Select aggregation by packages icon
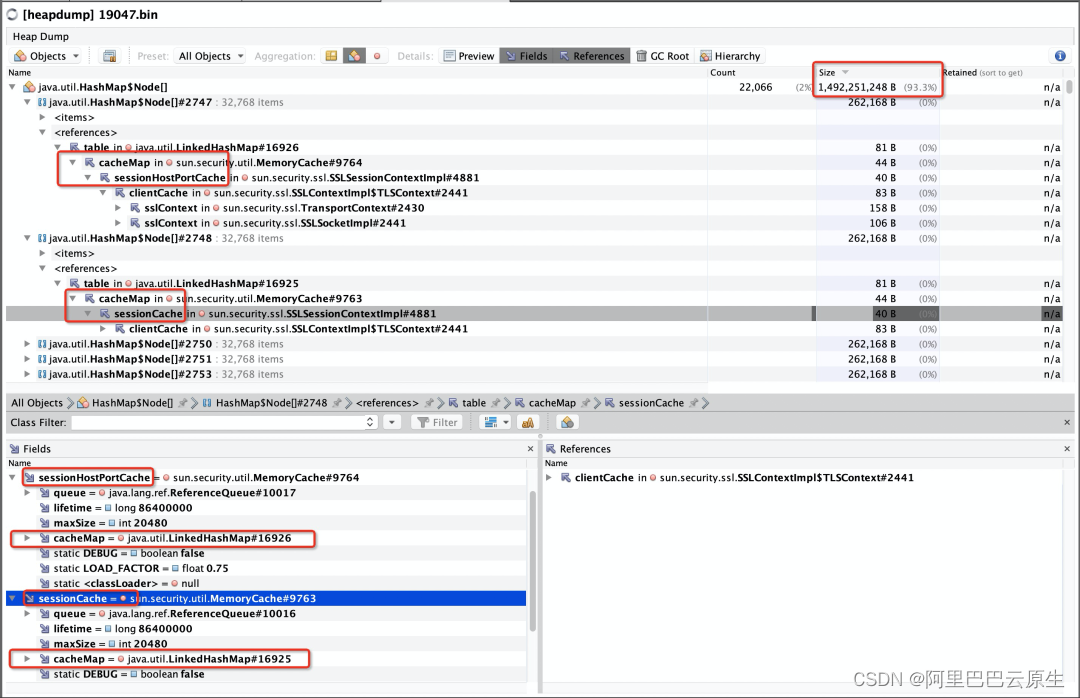1080x698 pixels. click(x=332, y=56)
